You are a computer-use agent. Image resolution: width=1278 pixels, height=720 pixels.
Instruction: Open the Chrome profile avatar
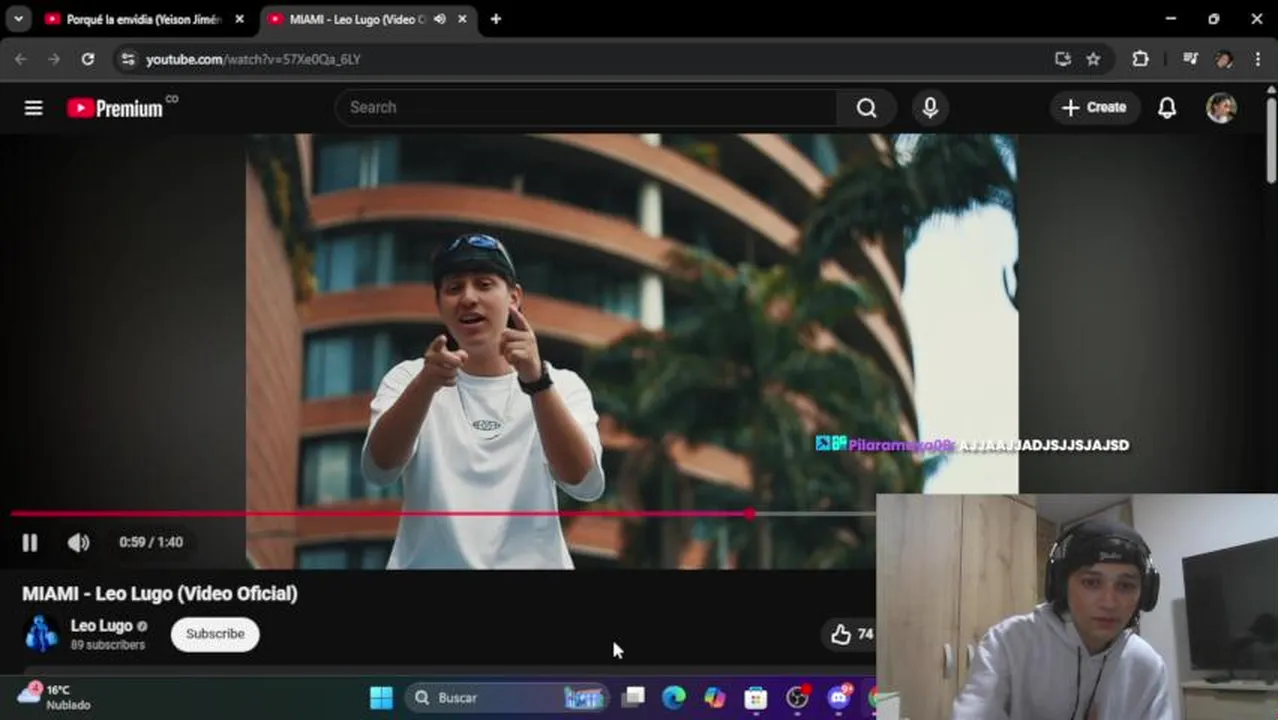tap(1224, 59)
